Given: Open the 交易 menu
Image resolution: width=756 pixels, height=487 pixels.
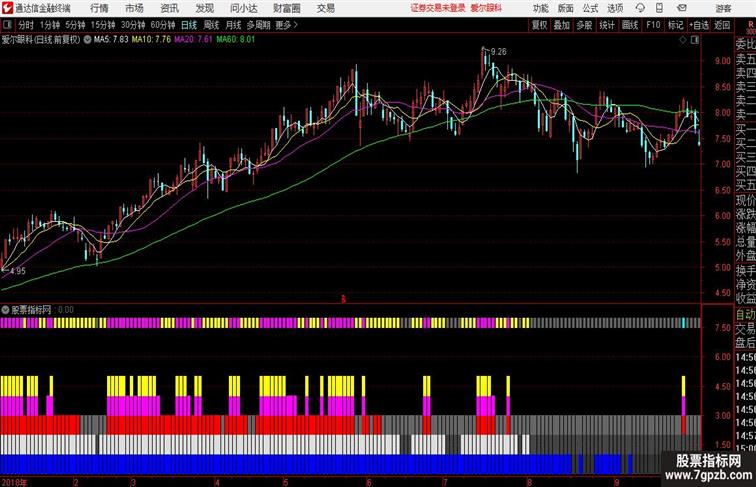Looking at the screenshot, I should tap(325, 8).
